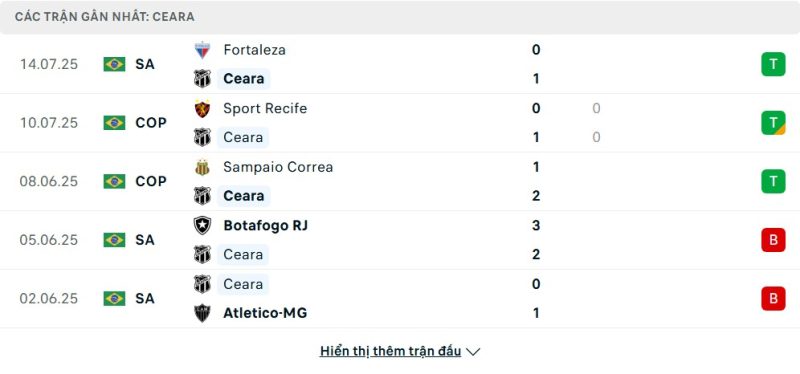The width and height of the screenshot is (800, 374).
Task: Open the Atletico-MG team name
Action: point(265,313)
